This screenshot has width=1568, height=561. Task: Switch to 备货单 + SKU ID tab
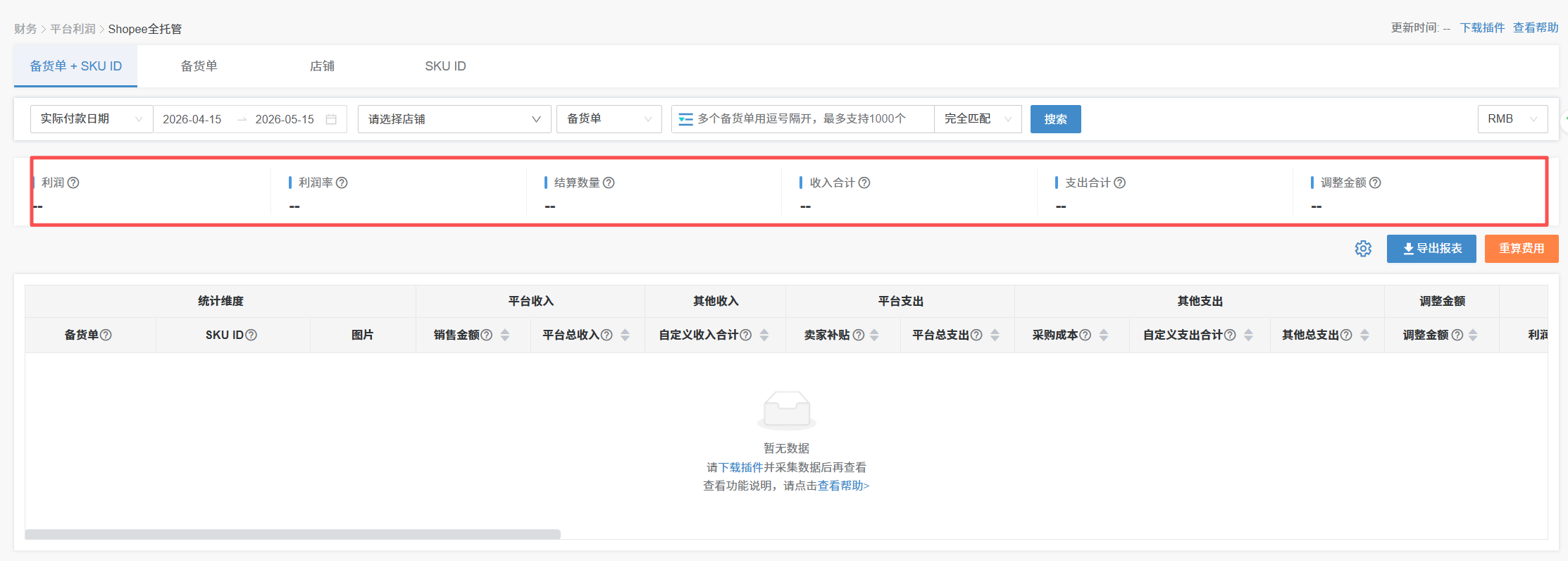(x=75, y=66)
